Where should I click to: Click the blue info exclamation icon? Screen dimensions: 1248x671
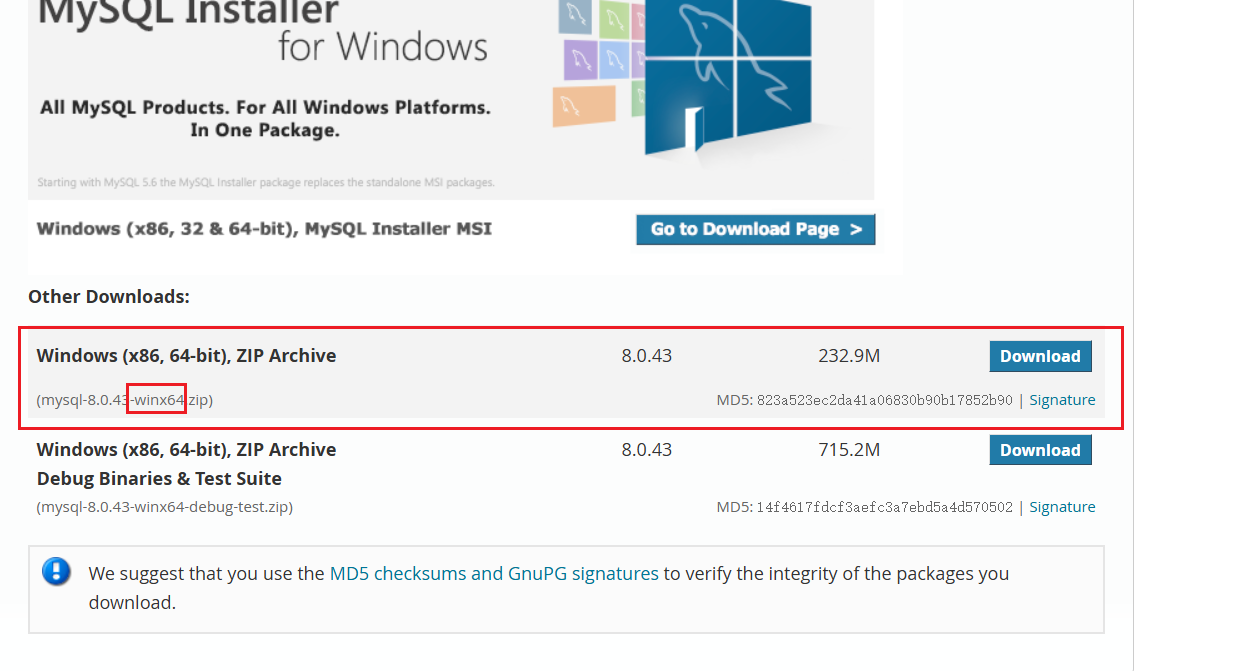[56, 572]
